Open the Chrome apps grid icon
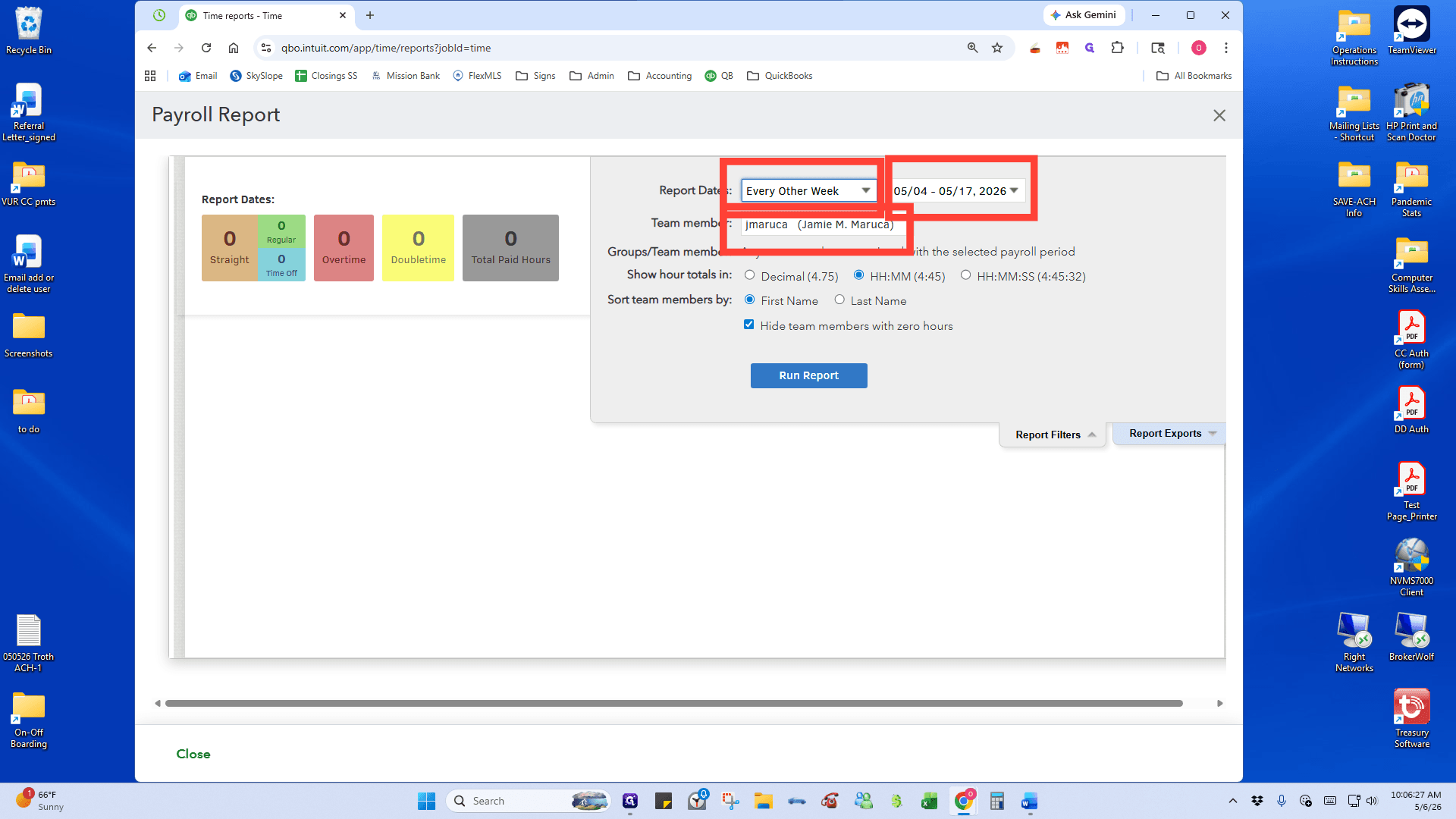The width and height of the screenshot is (1456, 819). (x=150, y=76)
